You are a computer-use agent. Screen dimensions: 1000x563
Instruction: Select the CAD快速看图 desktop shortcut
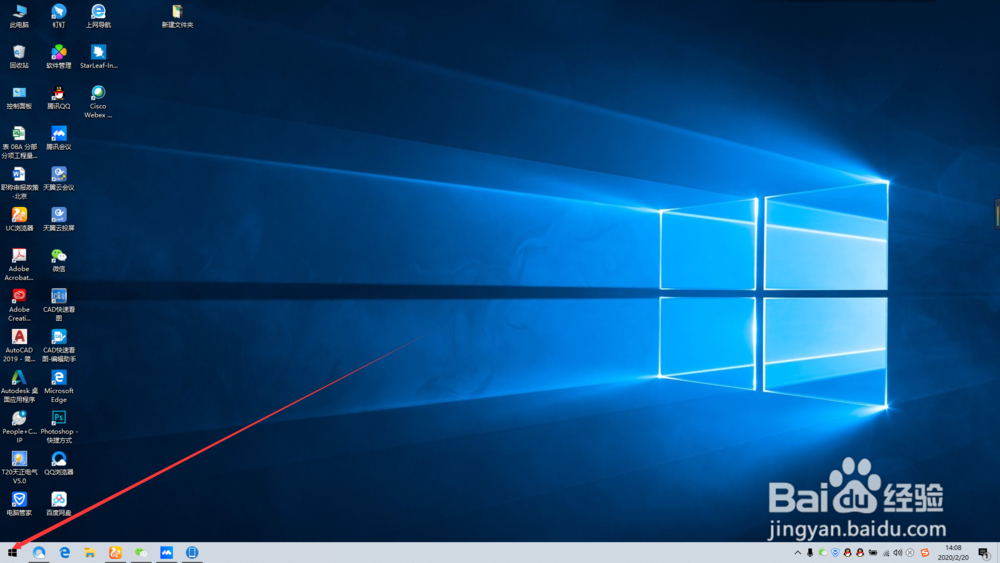(59, 305)
